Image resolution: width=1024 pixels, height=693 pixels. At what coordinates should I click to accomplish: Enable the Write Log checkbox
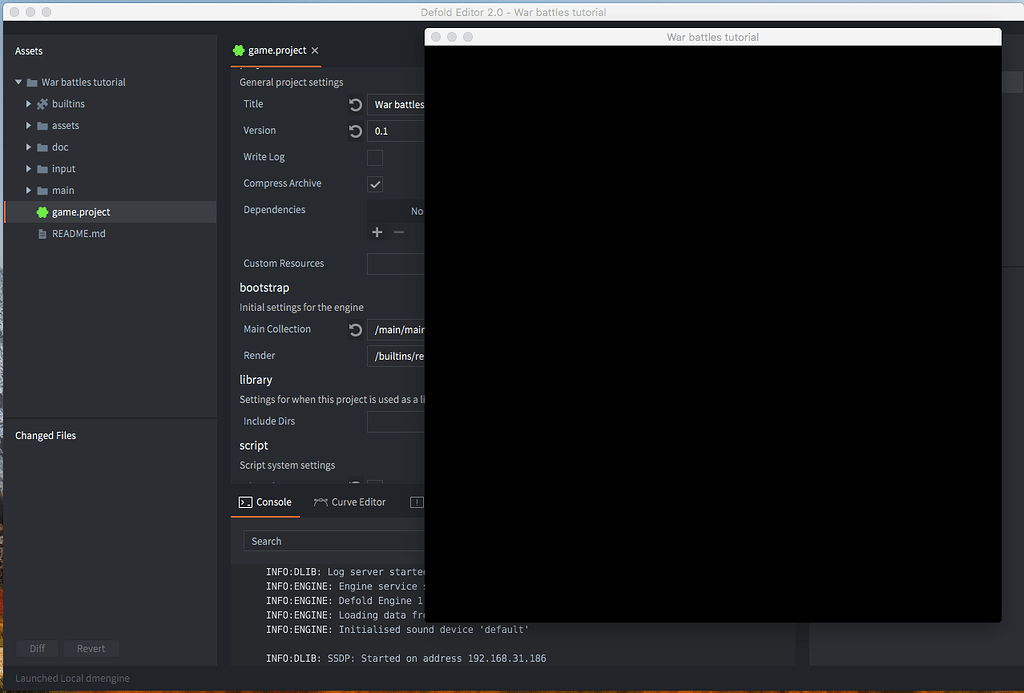coord(375,157)
